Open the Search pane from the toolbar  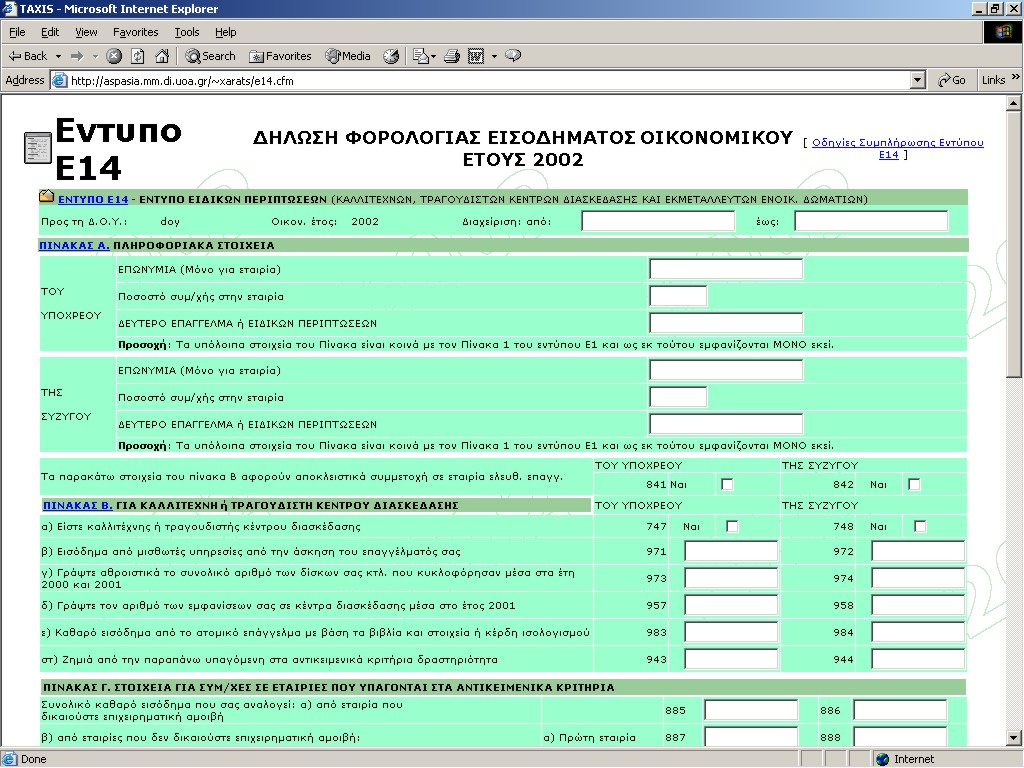(210, 56)
